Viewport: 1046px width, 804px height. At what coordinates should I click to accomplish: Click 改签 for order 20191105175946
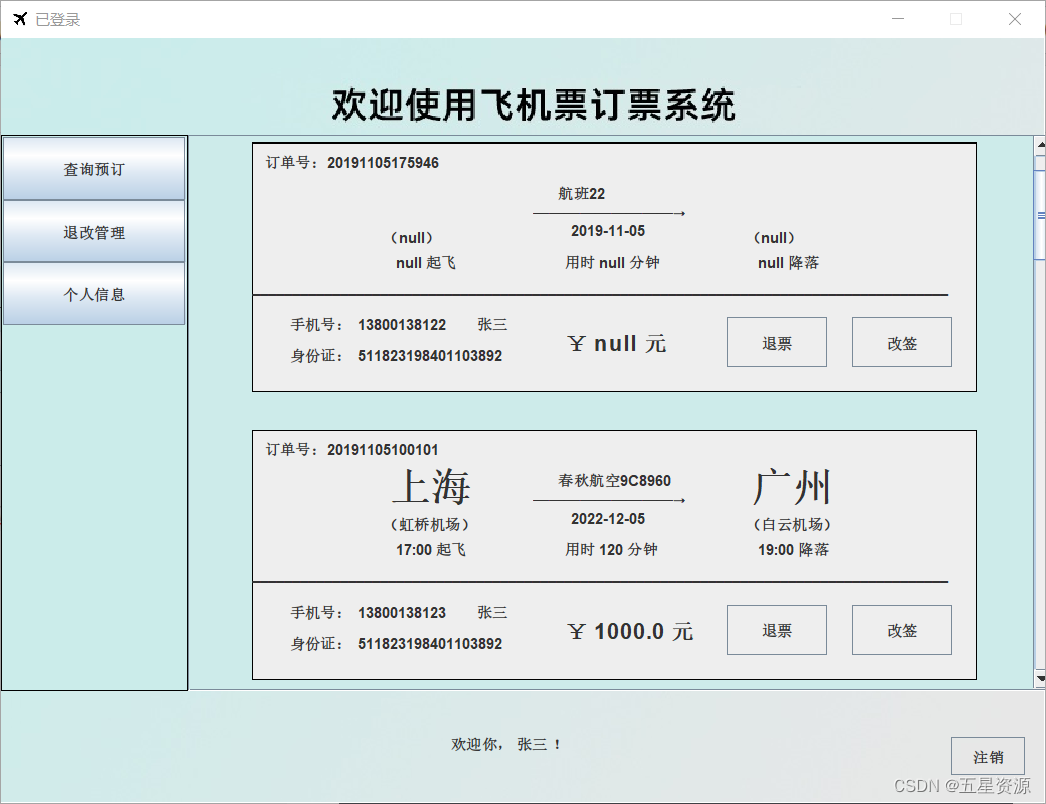(902, 342)
